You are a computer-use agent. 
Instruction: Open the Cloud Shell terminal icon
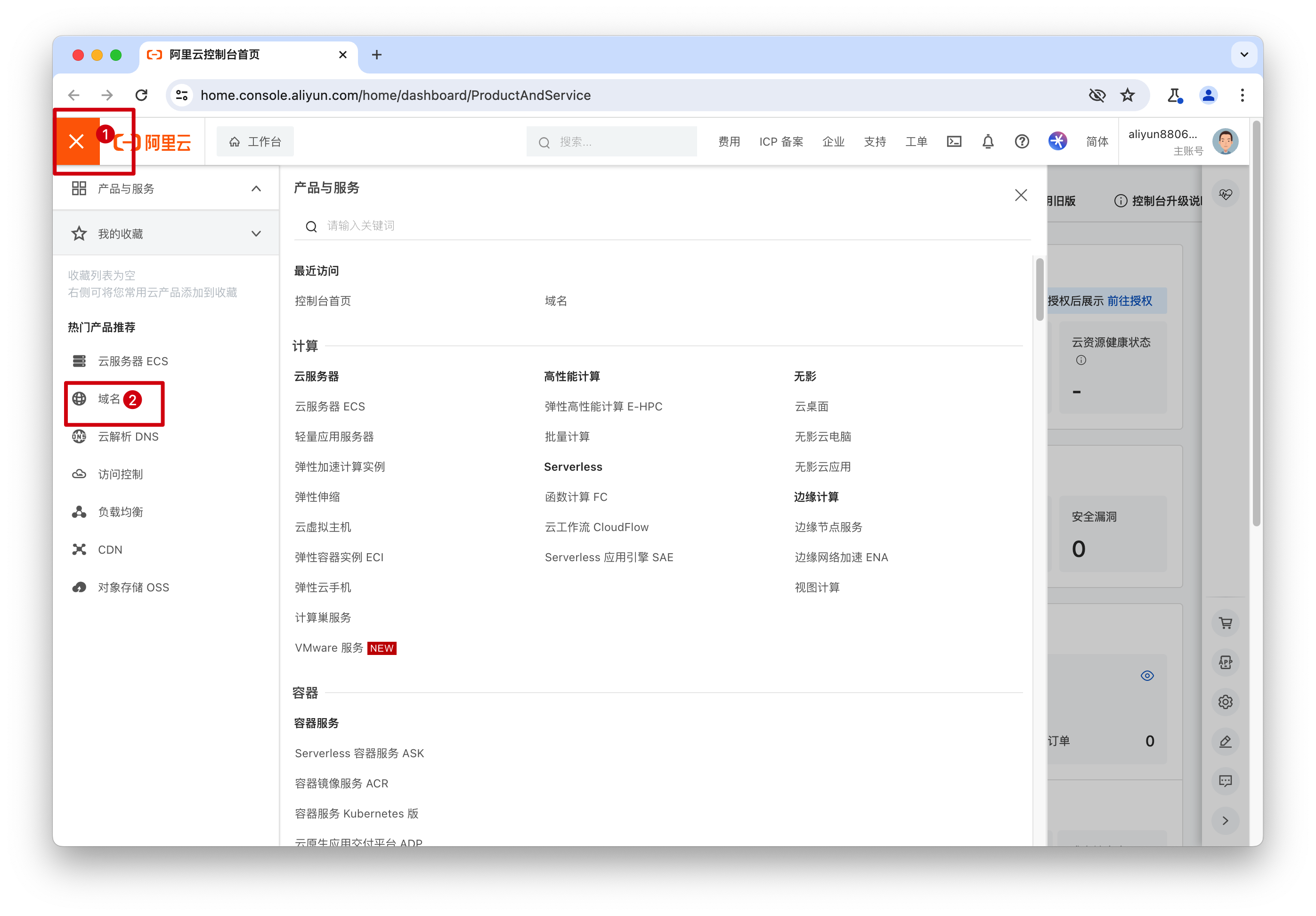pyautogui.click(x=954, y=141)
